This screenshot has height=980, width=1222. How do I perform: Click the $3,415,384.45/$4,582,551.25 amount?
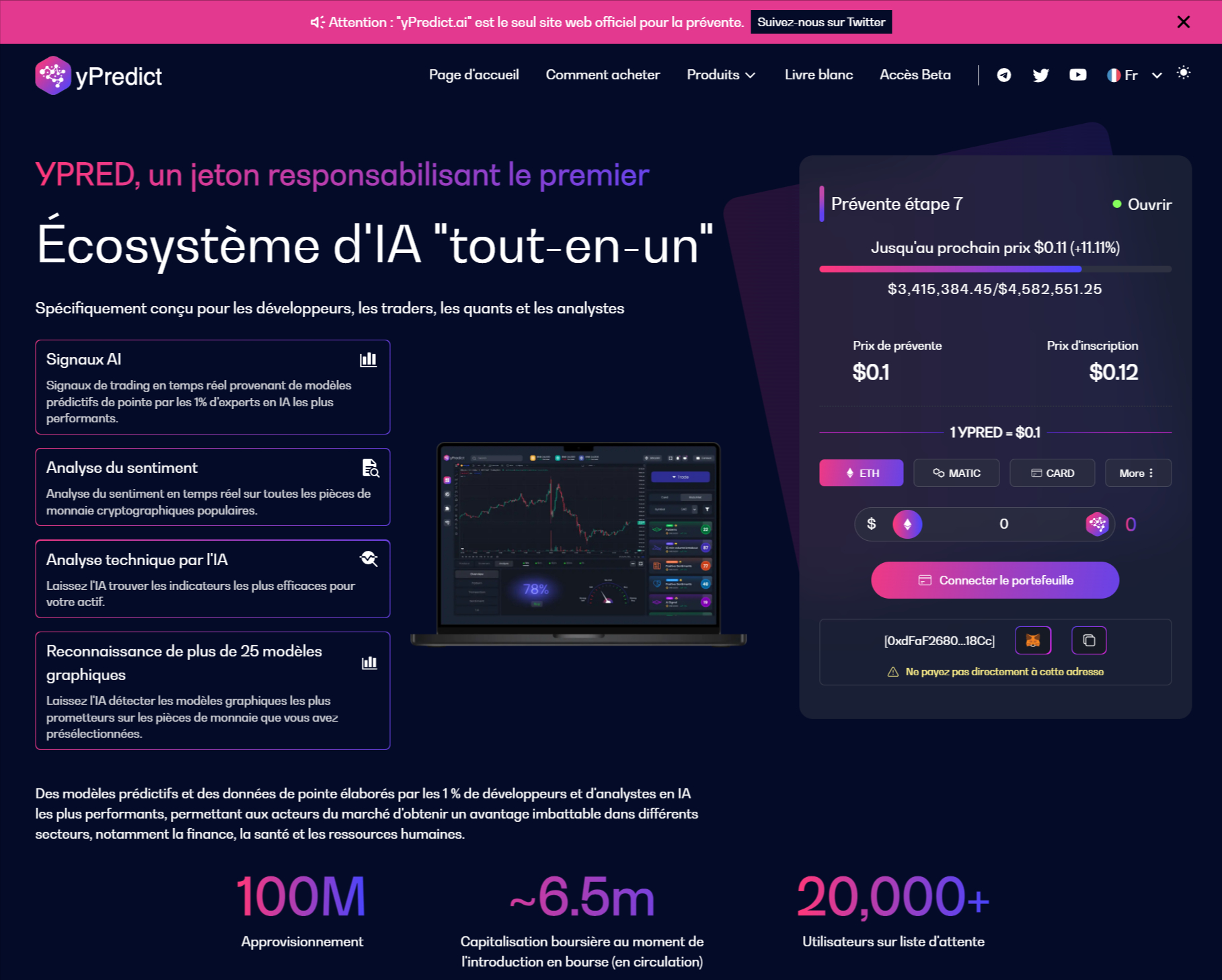coord(995,289)
